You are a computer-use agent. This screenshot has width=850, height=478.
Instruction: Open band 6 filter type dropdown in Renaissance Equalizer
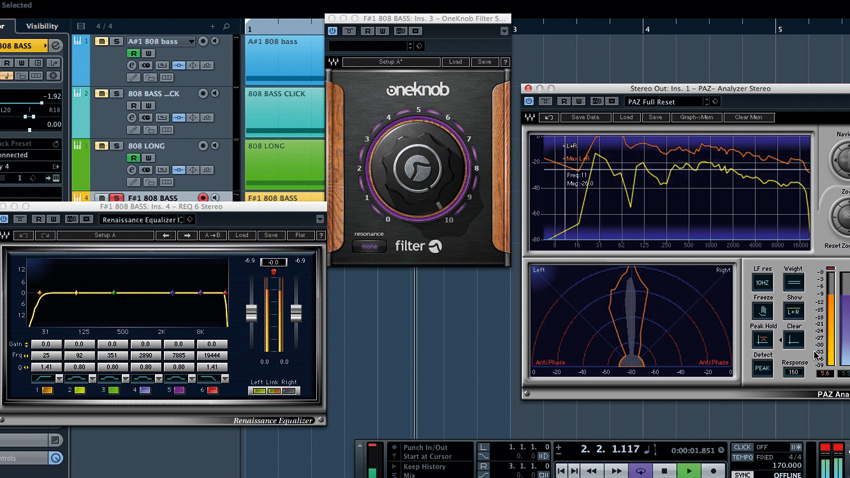click(224, 378)
